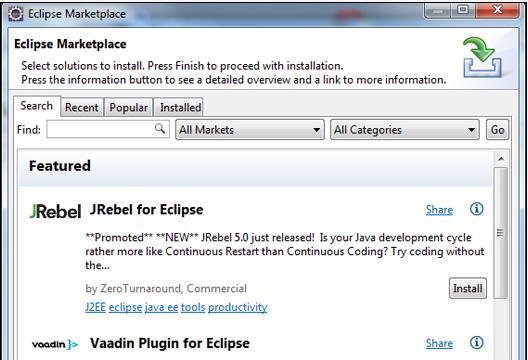Click the JRebel logo image

tap(56, 211)
